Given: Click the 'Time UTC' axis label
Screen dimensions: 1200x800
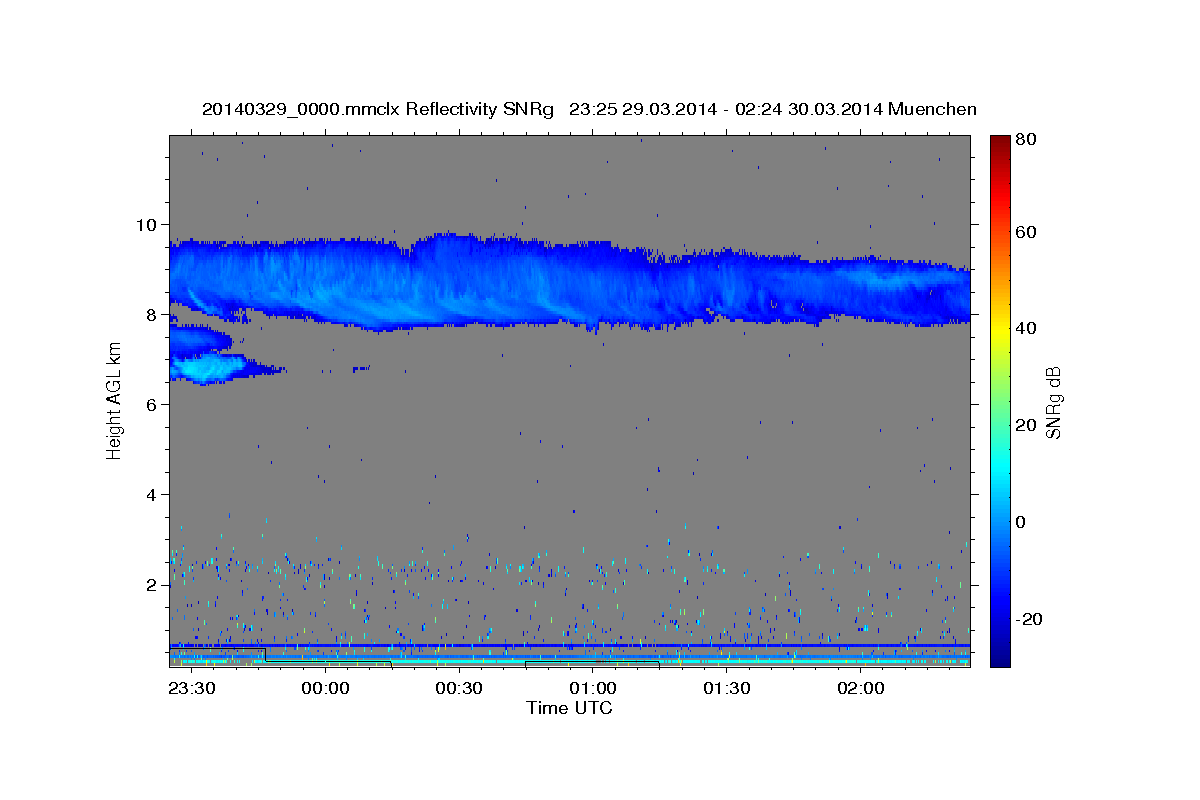Looking at the screenshot, I should tap(569, 708).
